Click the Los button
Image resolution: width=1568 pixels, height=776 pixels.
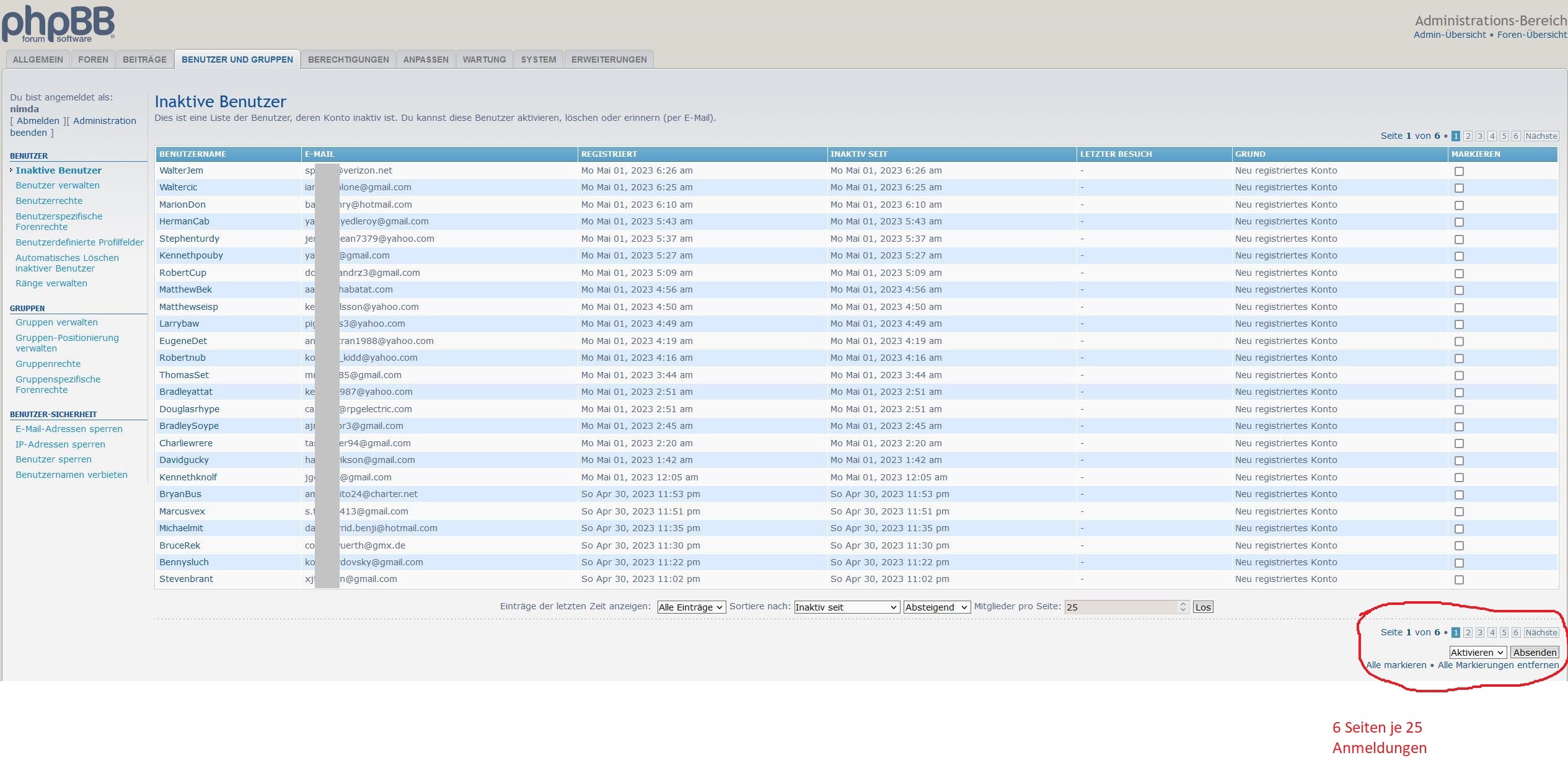pos(1203,607)
